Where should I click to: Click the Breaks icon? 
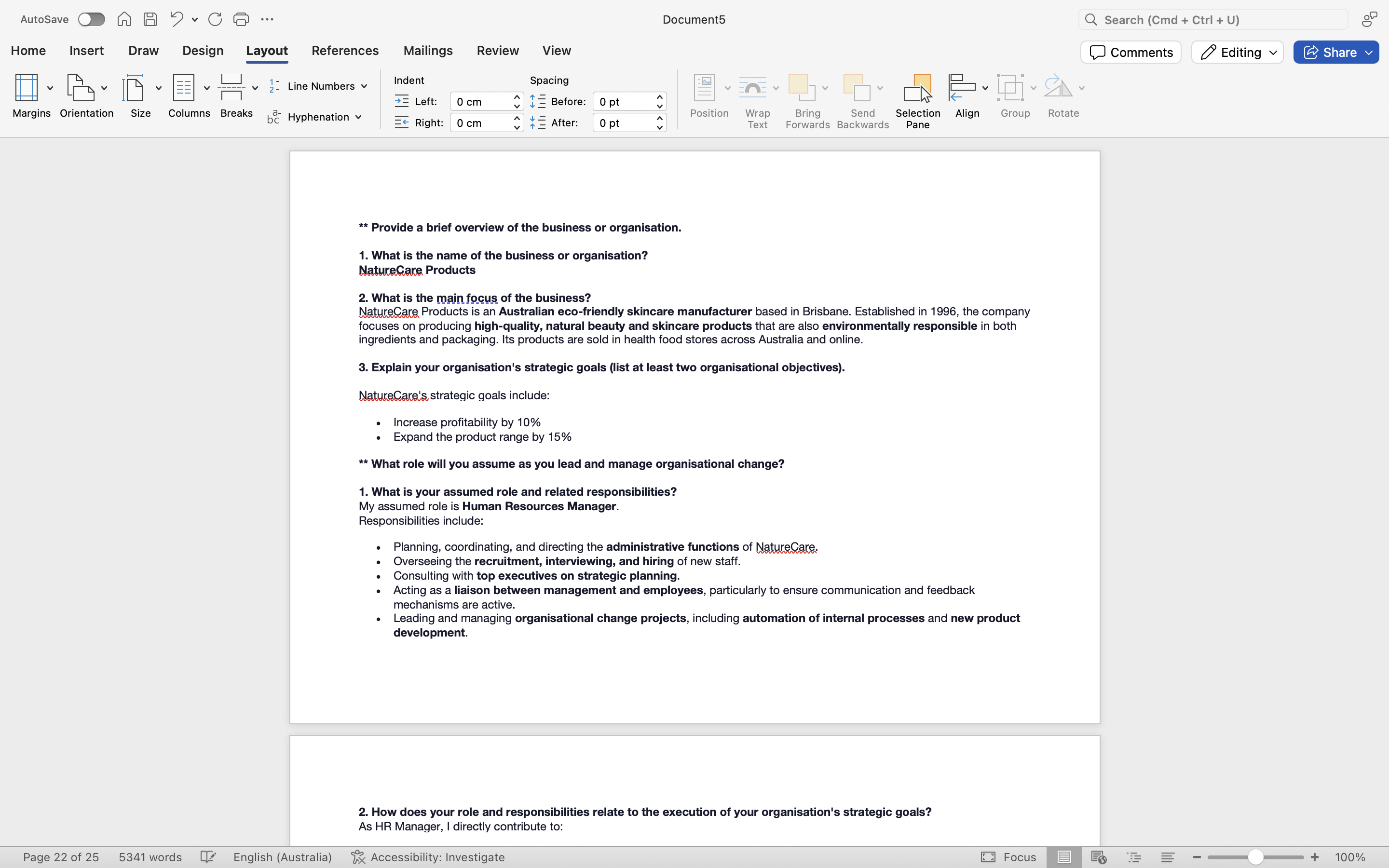point(231,88)
